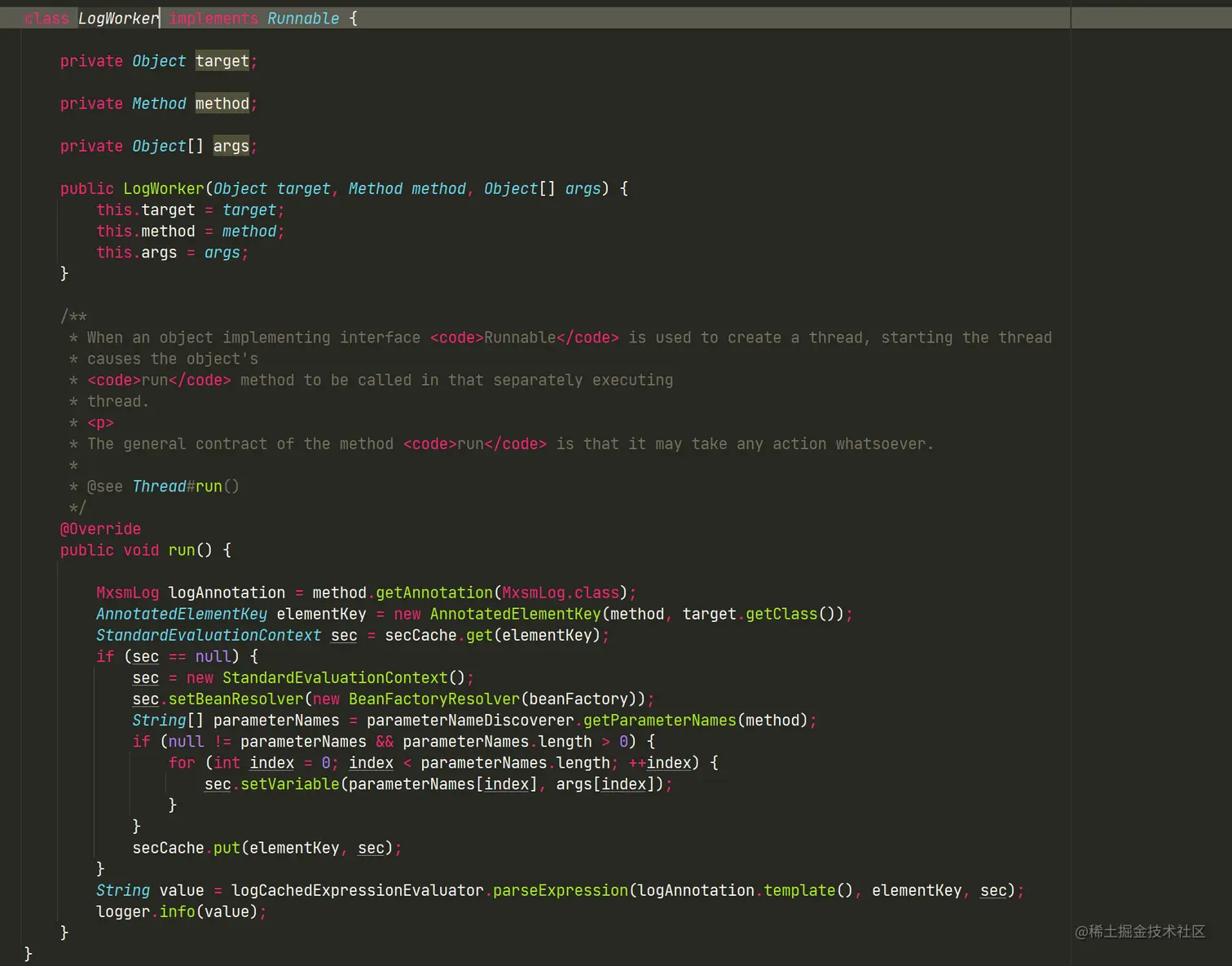
Task: Click the <p> tag in the Javadoc
Action: 100,422
